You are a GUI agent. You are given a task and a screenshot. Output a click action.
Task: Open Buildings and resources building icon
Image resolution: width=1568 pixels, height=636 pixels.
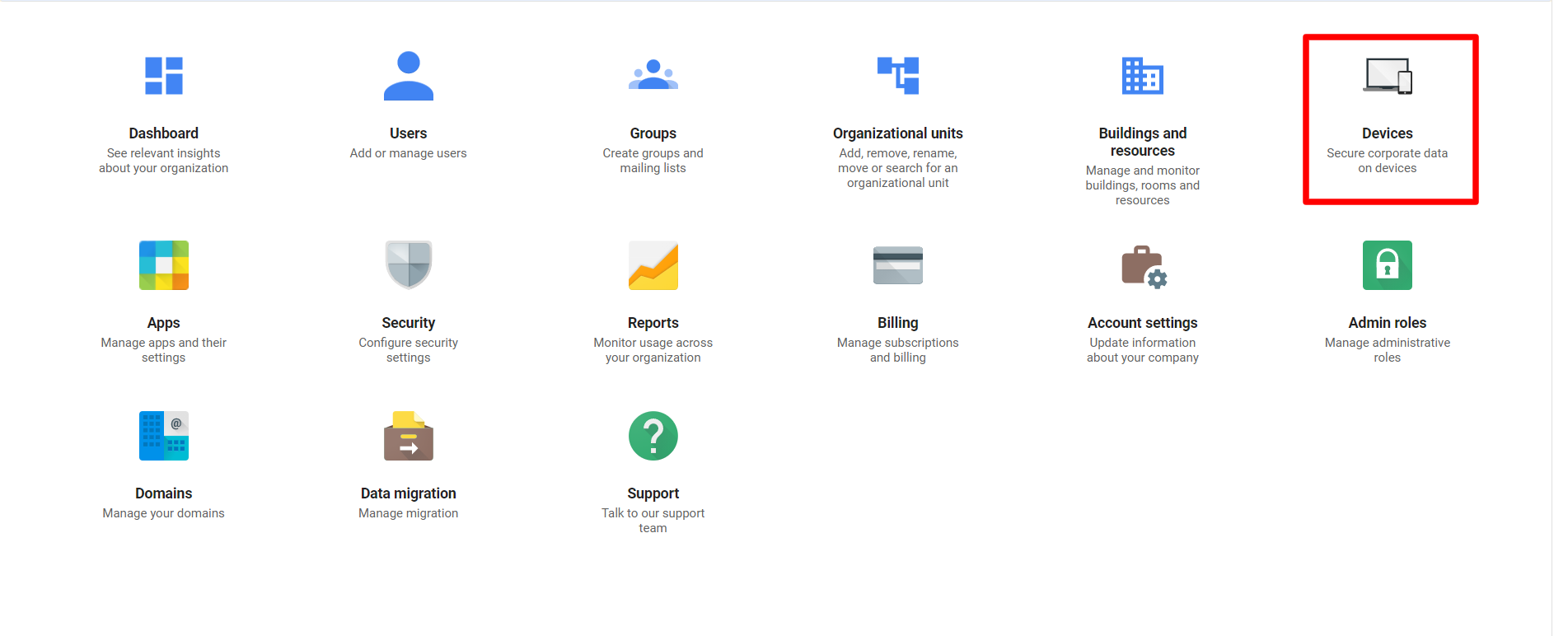[1143, 76]
